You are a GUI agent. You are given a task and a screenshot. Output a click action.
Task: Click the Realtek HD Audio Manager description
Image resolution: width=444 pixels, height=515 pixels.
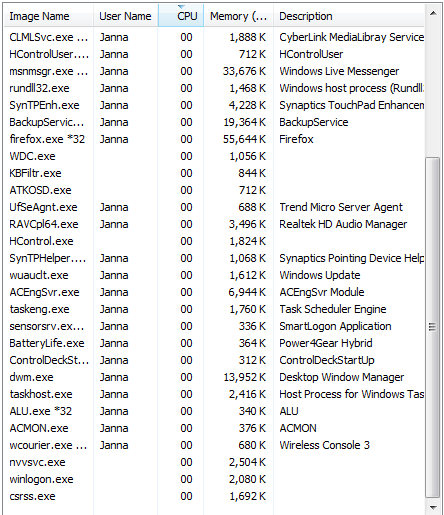click(343, 224)
